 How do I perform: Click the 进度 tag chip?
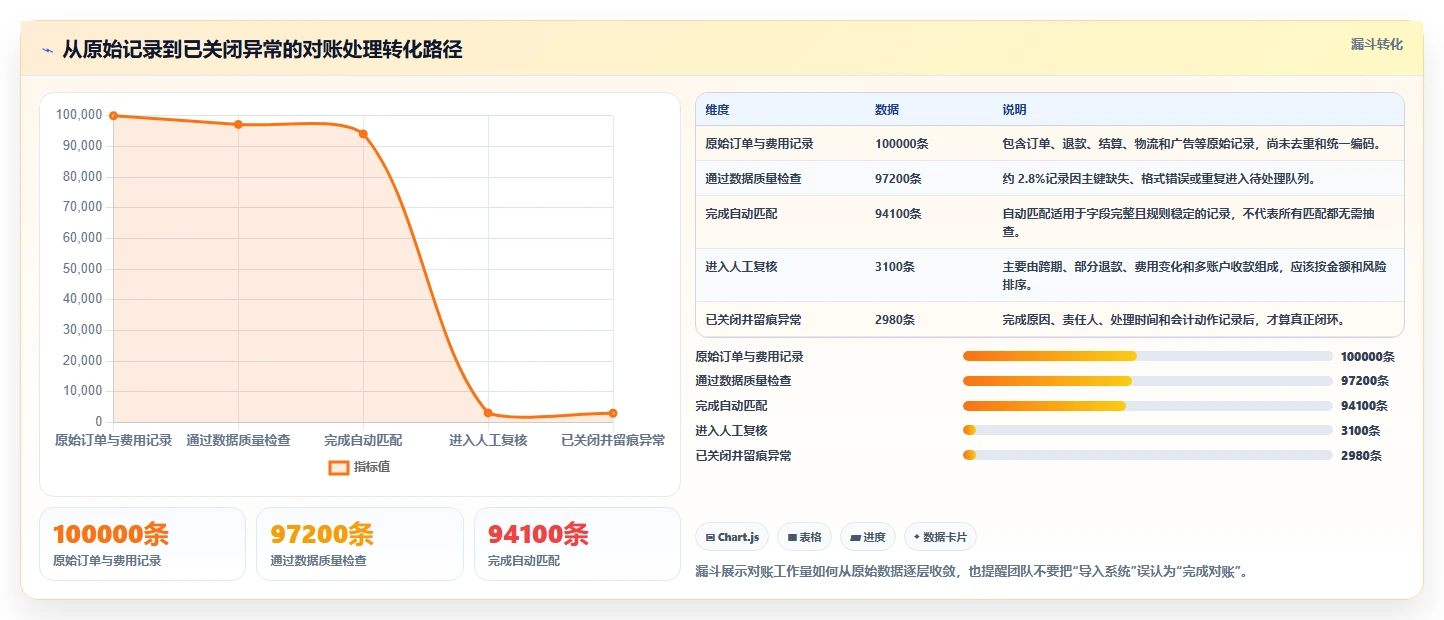pos(868,537)
